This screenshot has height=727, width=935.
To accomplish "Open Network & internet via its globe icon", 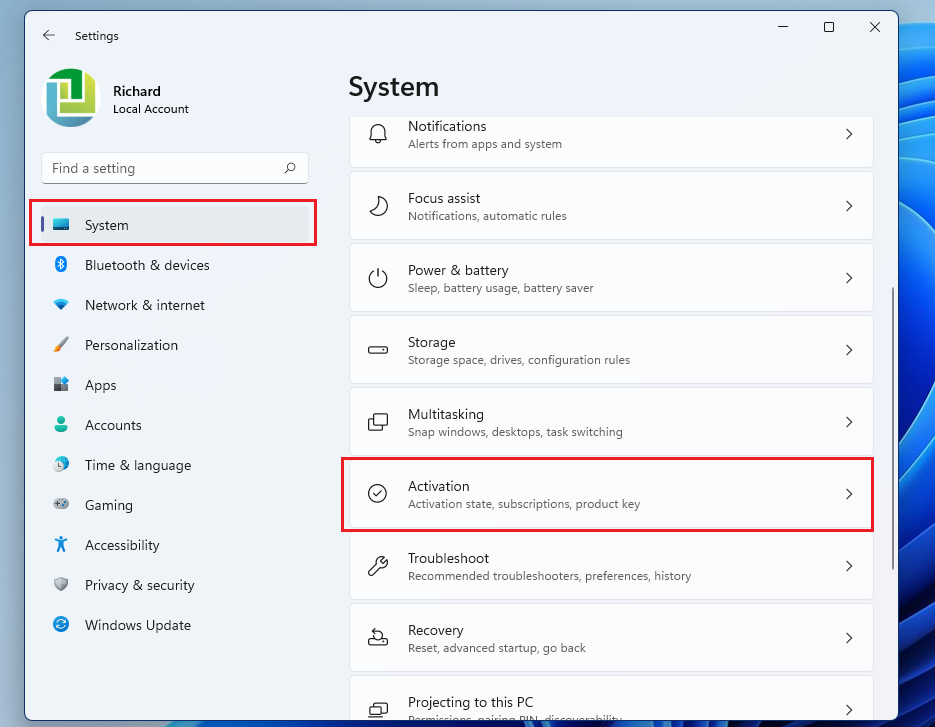I will click(x=60, y=305).
